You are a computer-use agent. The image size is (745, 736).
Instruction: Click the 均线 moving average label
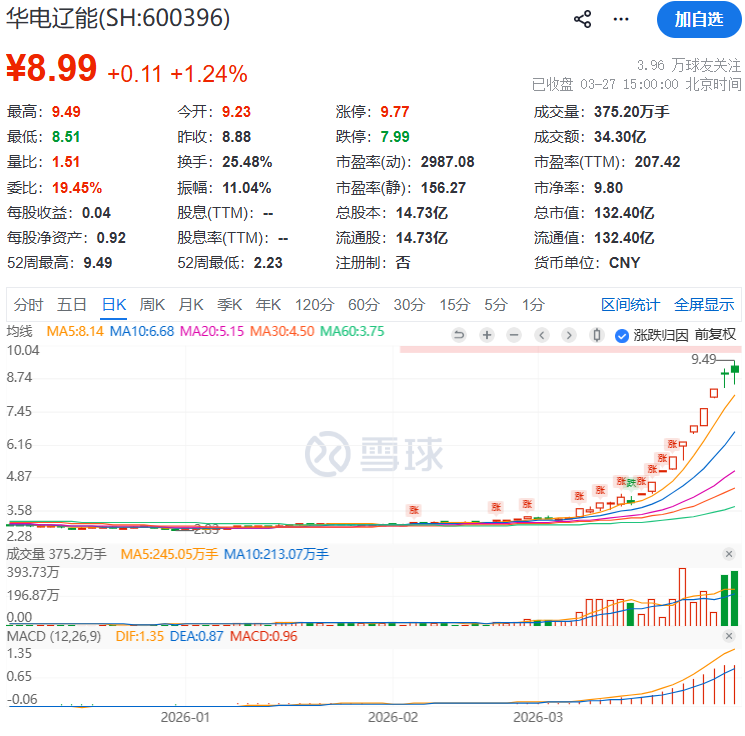[19, 331]
